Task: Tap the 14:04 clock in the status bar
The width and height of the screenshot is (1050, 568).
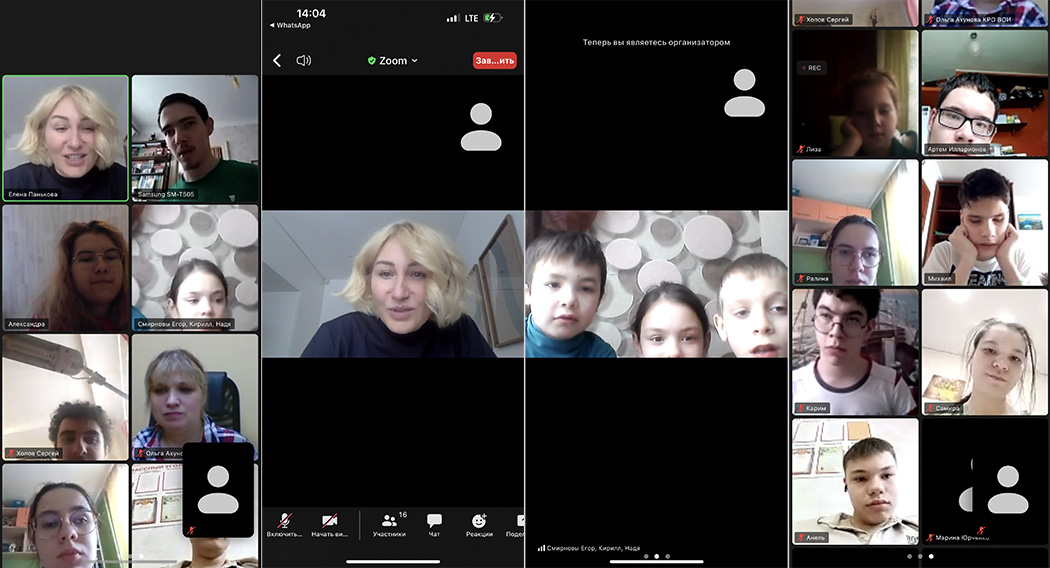Action: 311,13
